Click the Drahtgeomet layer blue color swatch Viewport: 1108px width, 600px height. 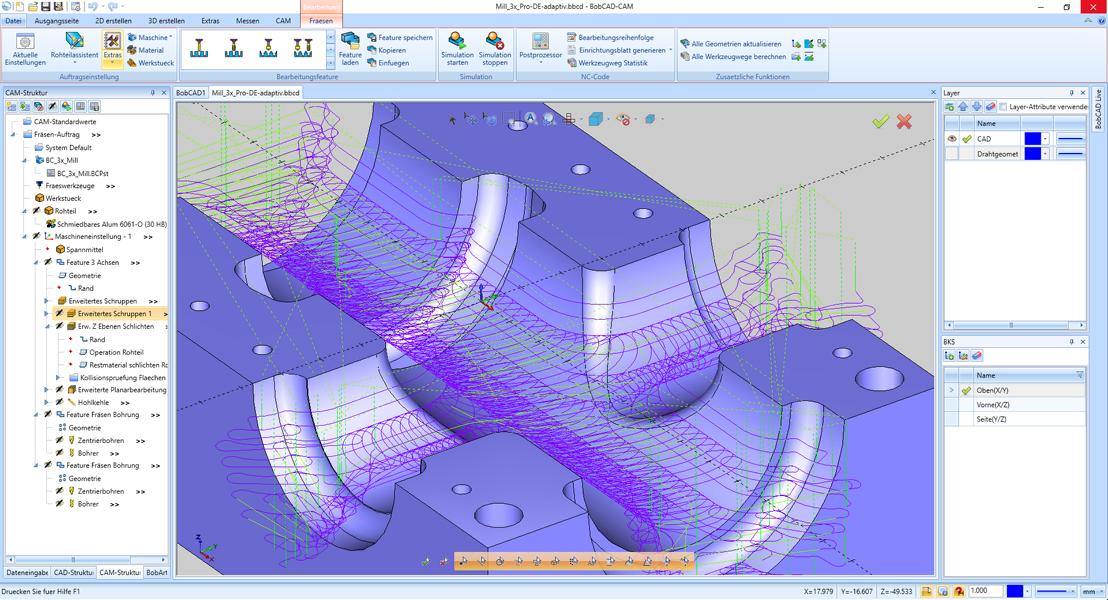1032,153
